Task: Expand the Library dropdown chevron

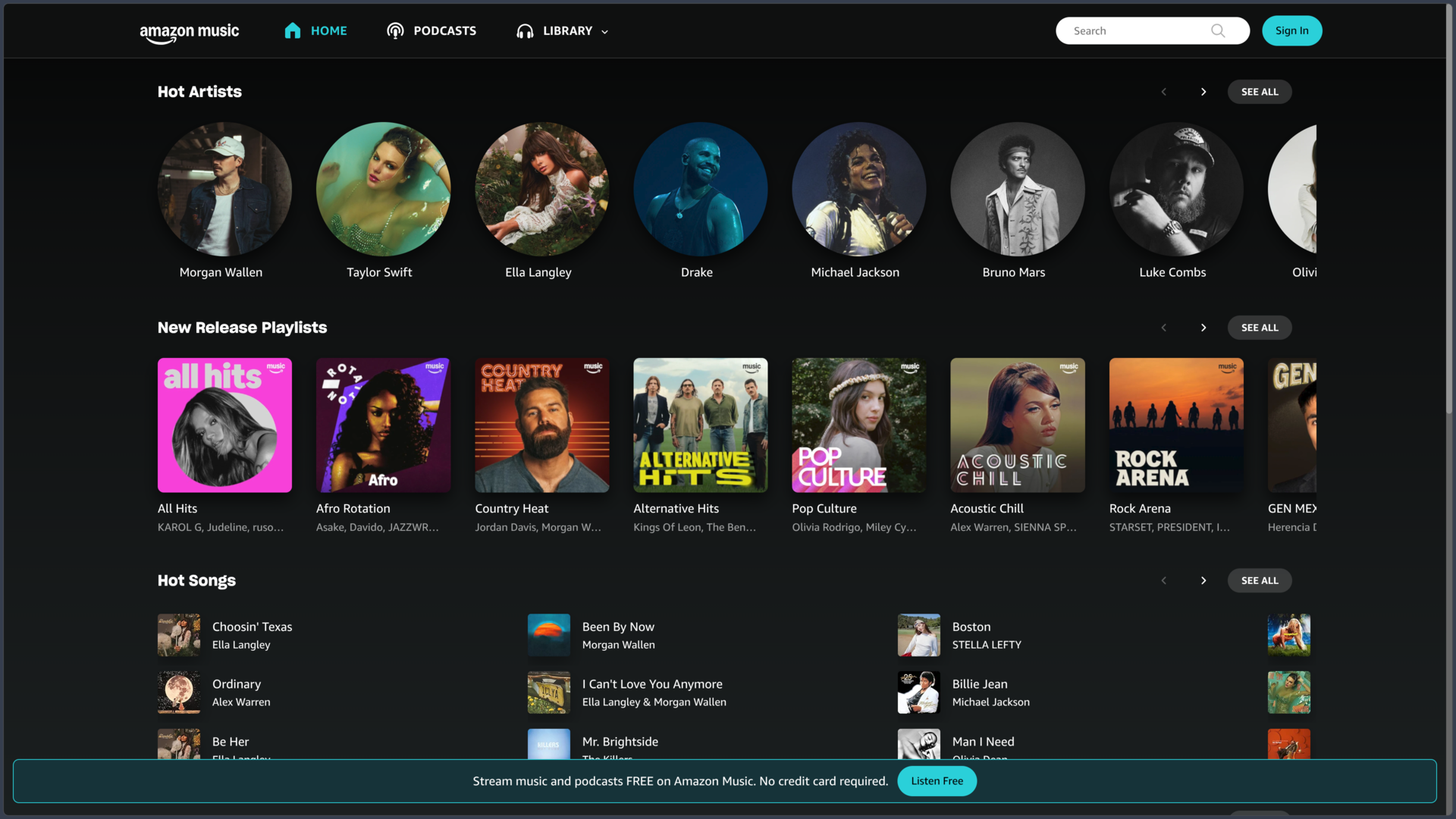Action: [x=604, y=32]
